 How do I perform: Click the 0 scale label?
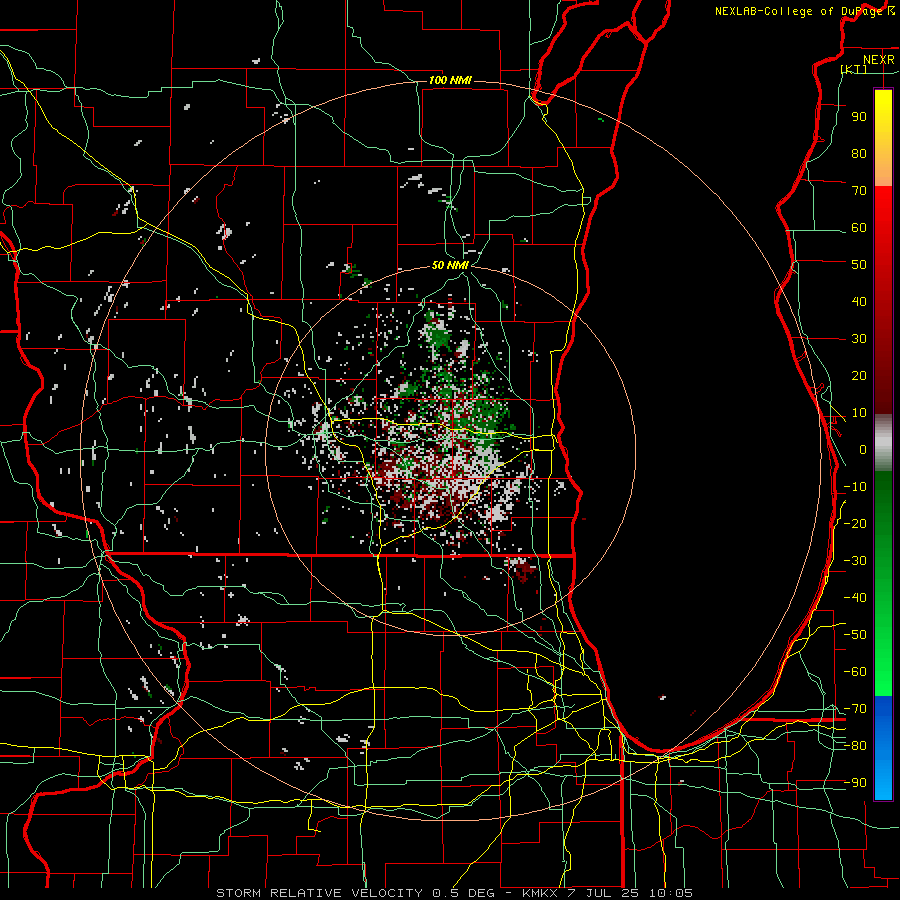click(863, 450)
